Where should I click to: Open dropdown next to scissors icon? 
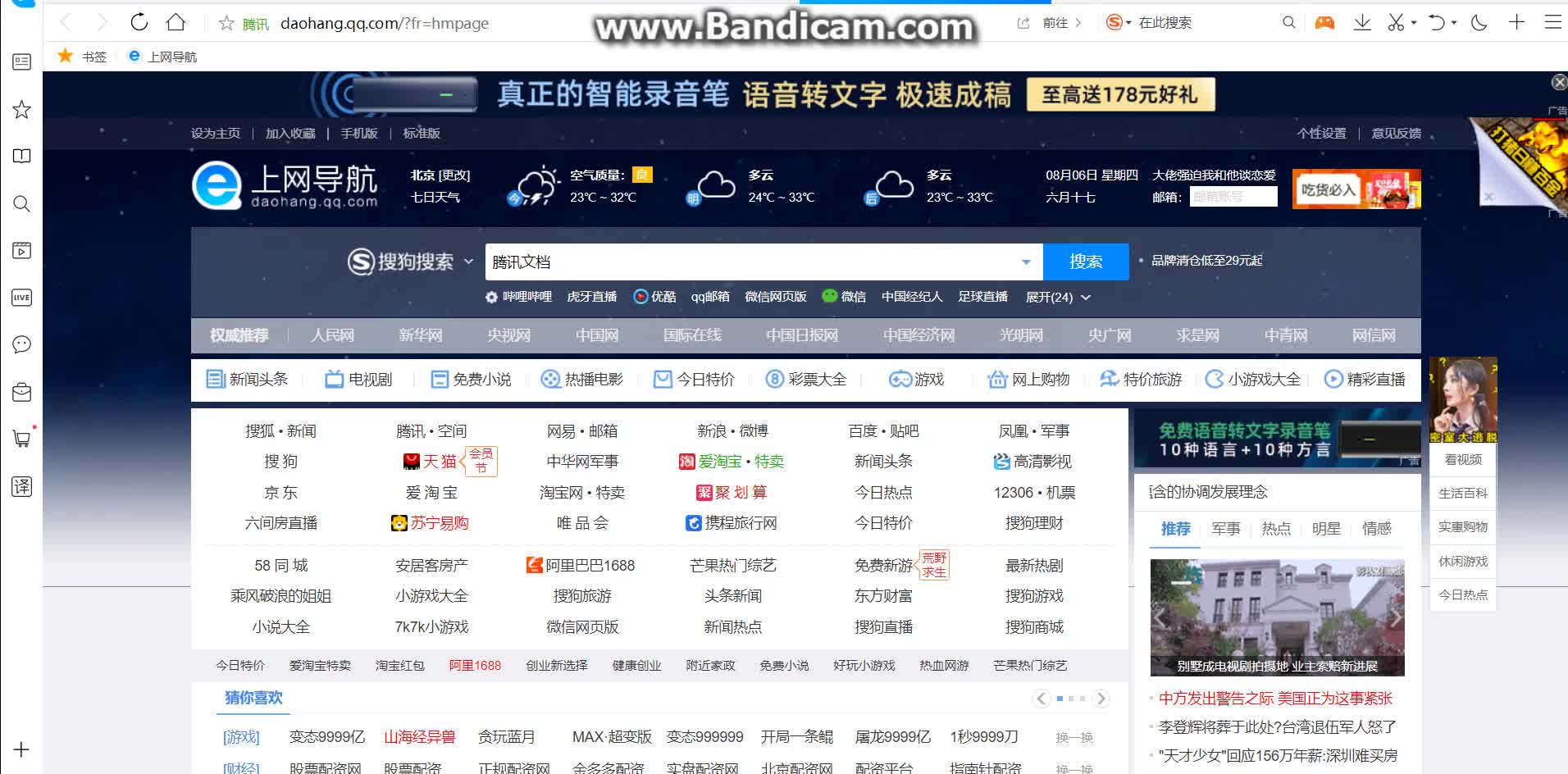(1414, 24)
